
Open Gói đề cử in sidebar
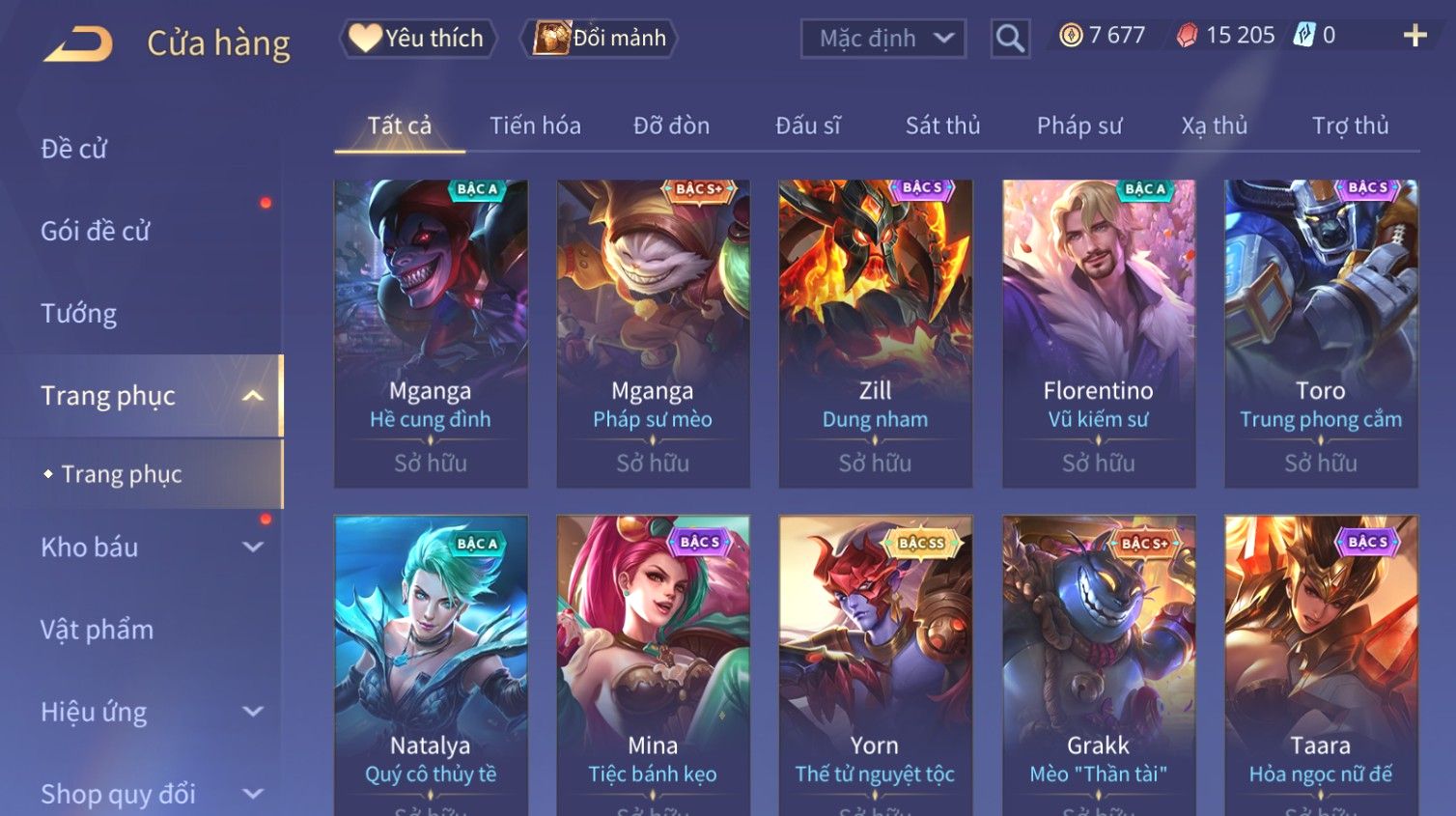click(96, 232)
